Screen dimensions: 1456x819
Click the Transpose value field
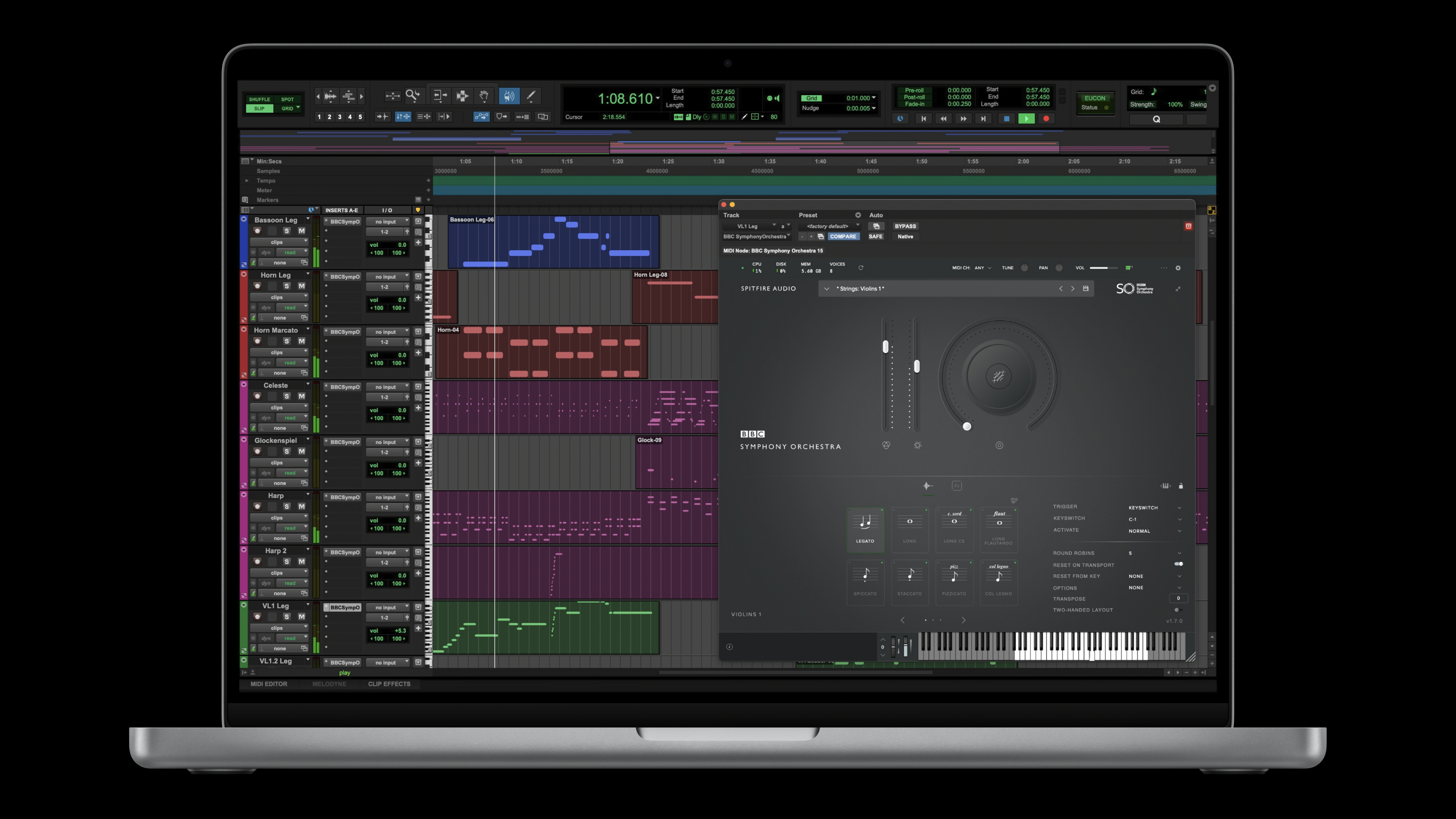coord(1178,599)
